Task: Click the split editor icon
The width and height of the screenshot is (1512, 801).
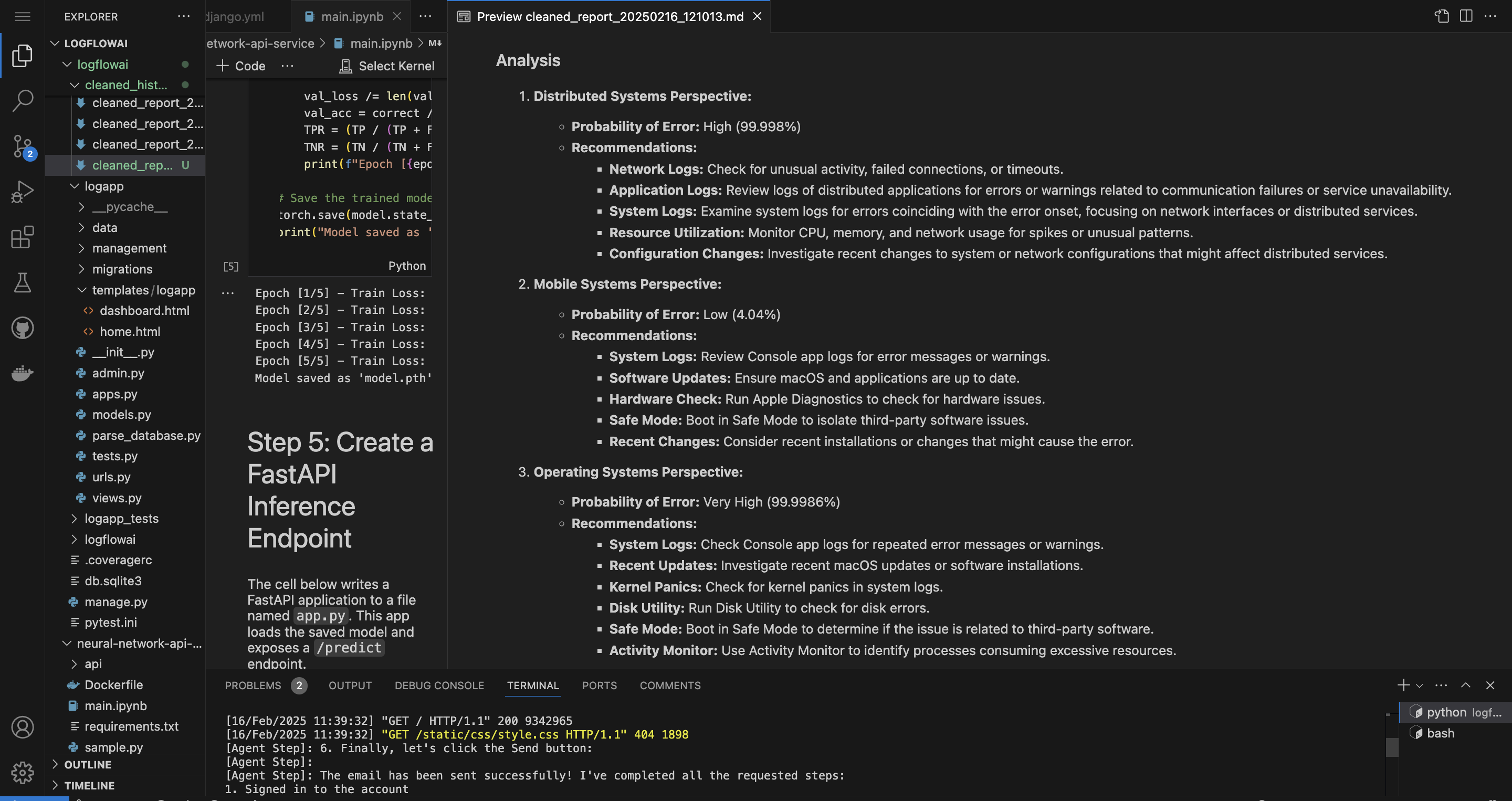Action: coord(1466,16)
